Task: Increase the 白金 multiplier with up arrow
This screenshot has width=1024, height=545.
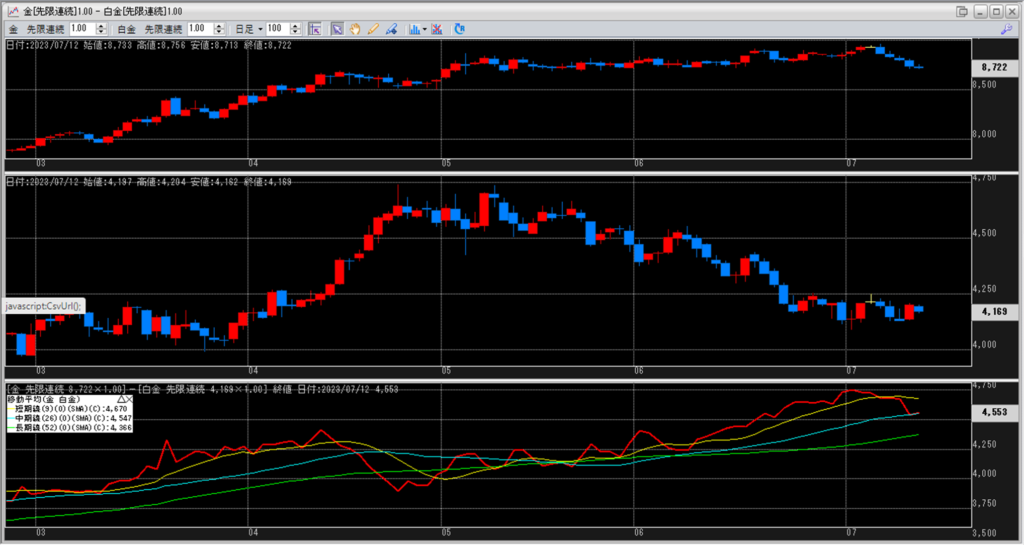Action: point(219,26)
